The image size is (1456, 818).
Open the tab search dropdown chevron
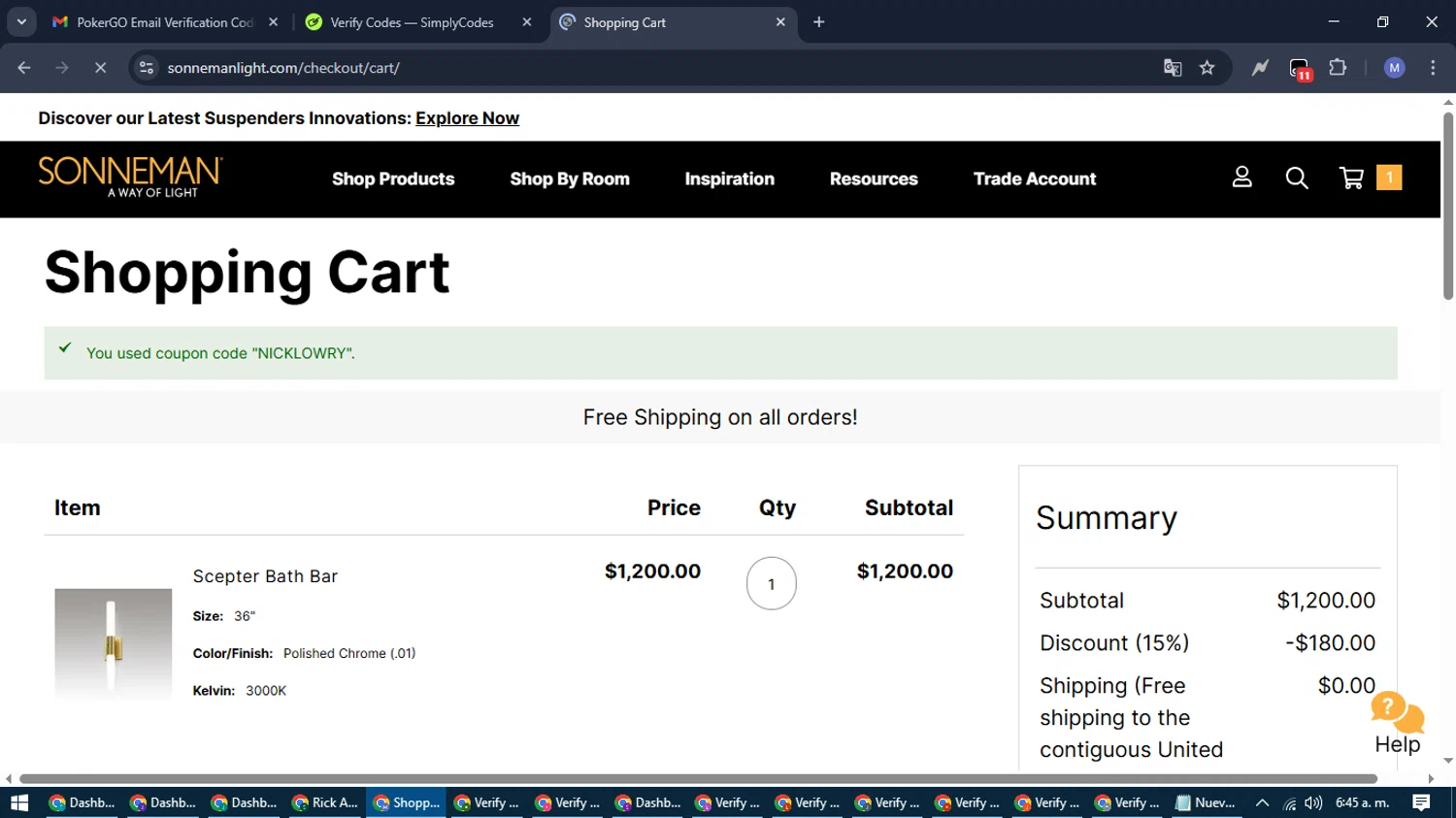pos(21,21)
